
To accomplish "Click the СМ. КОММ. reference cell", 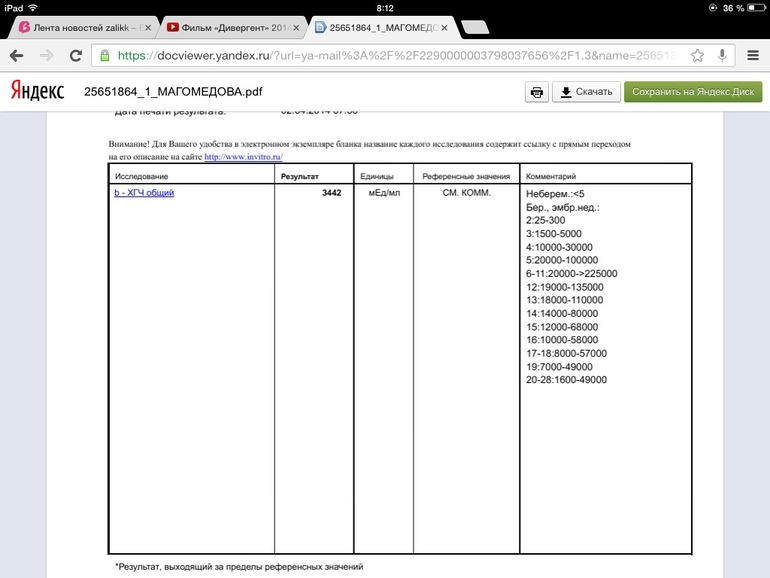I will point(467,193).
